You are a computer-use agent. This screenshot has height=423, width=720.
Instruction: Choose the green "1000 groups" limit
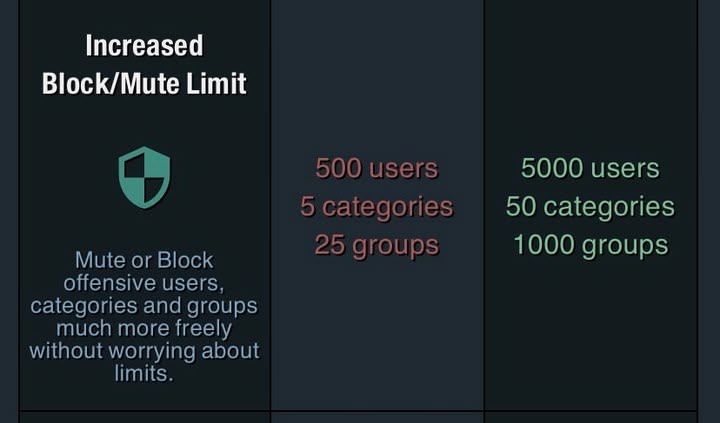pos(590,245)
